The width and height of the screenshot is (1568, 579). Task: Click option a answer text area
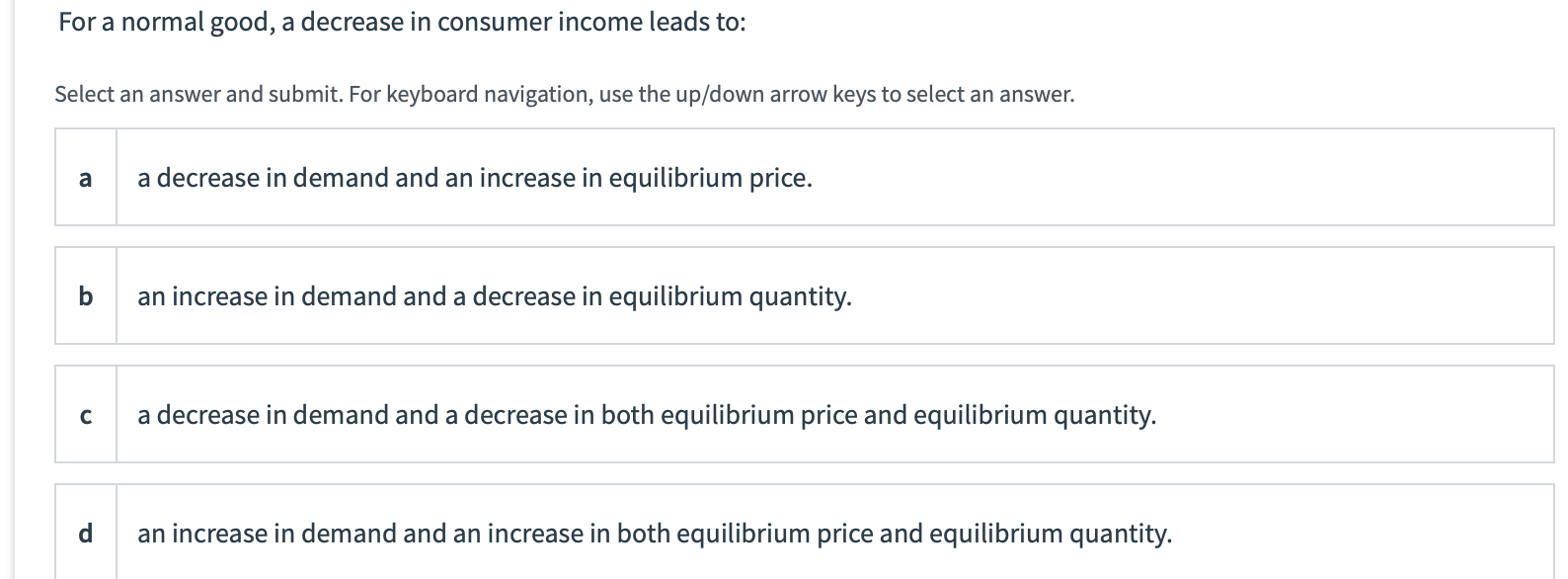click(x=474, y=178)
